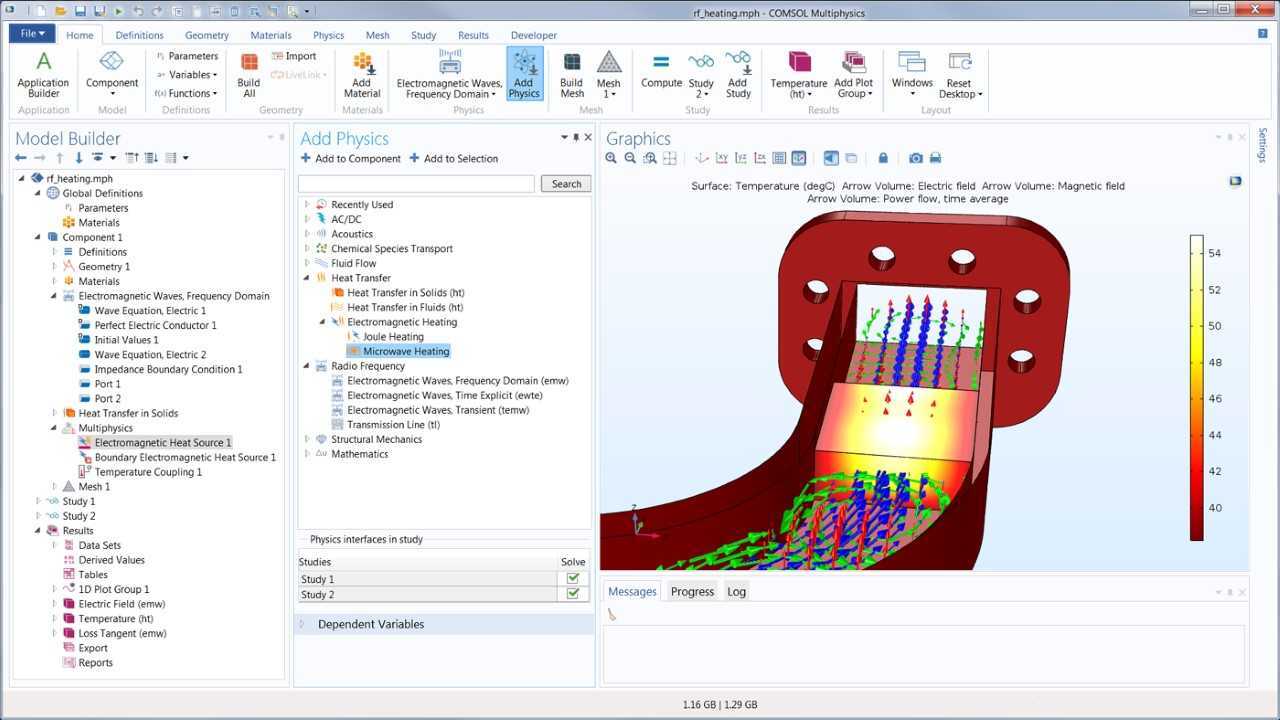The height and width of the screenshot is (720, 1280).
Task: Toggle scene light in the Graphics toolbar
Action: [831, 157]
